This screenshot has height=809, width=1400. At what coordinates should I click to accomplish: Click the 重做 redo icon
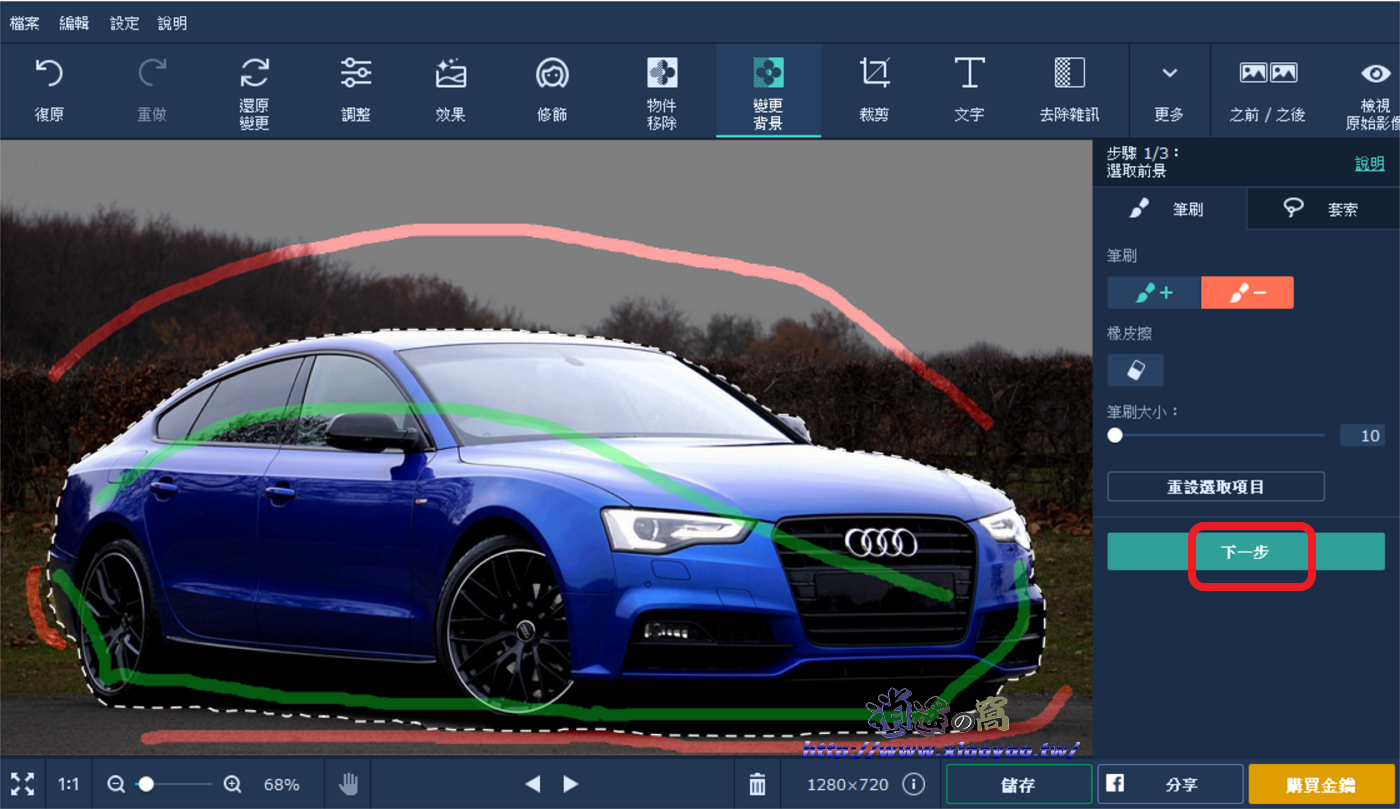coord(152,73)
